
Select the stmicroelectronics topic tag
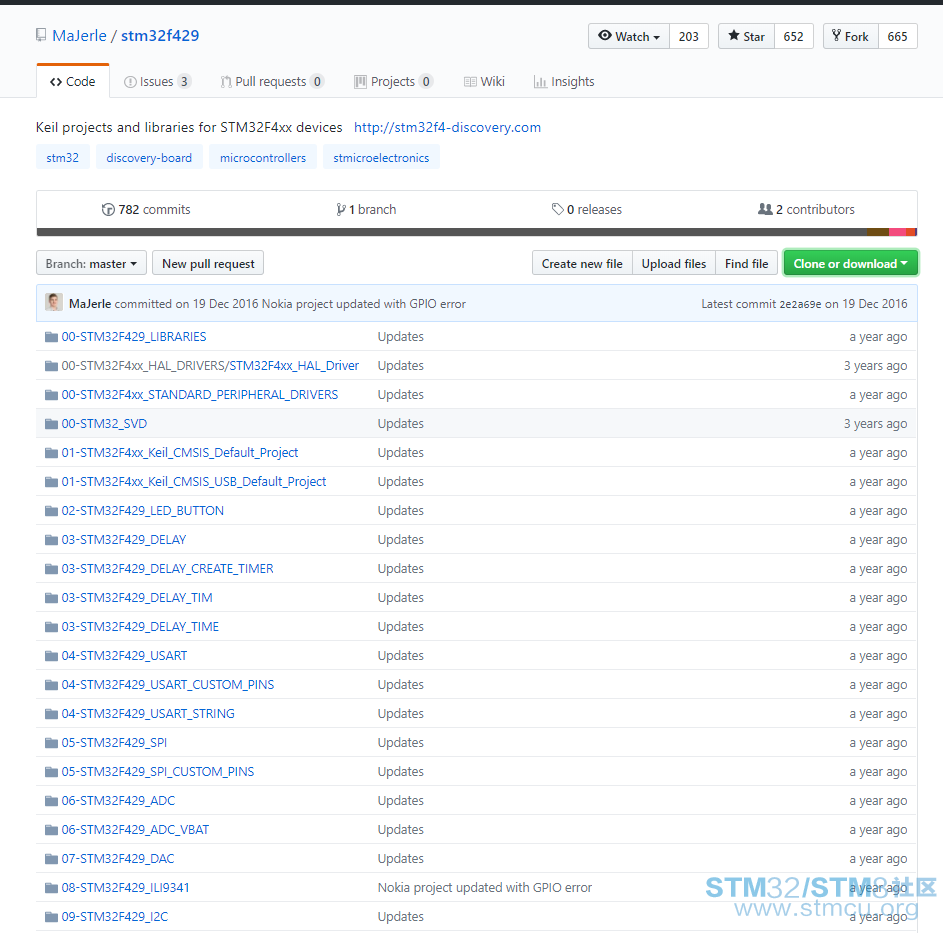click(381, 158)
